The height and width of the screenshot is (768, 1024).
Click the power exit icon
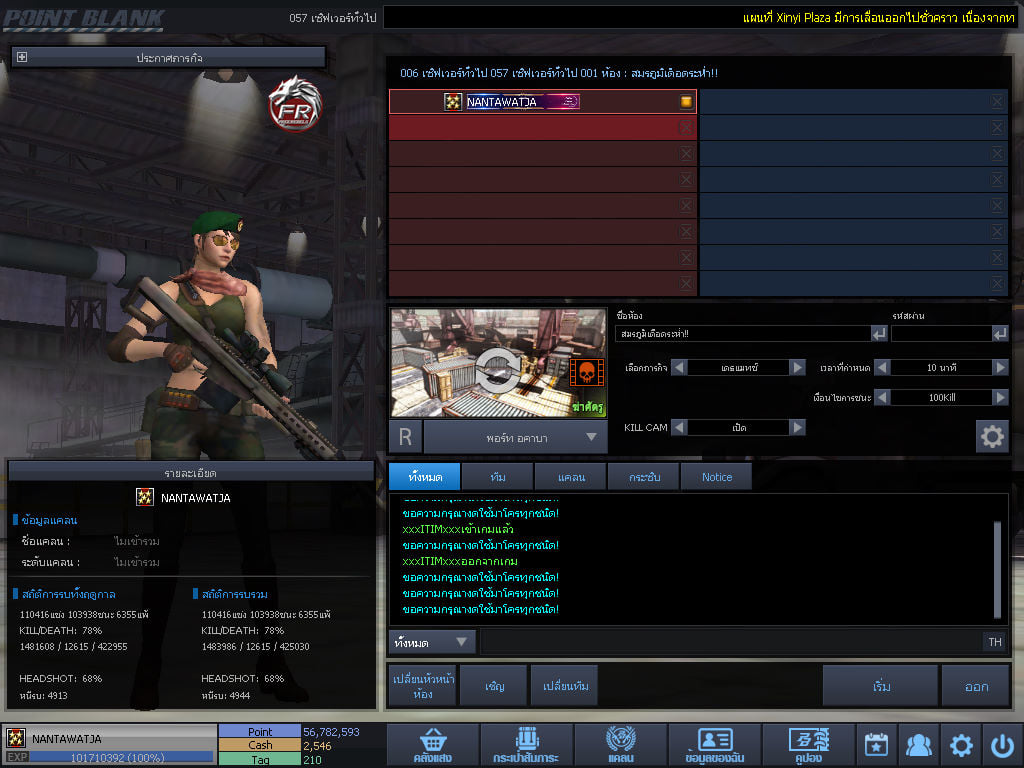[x=1003, y=745]
